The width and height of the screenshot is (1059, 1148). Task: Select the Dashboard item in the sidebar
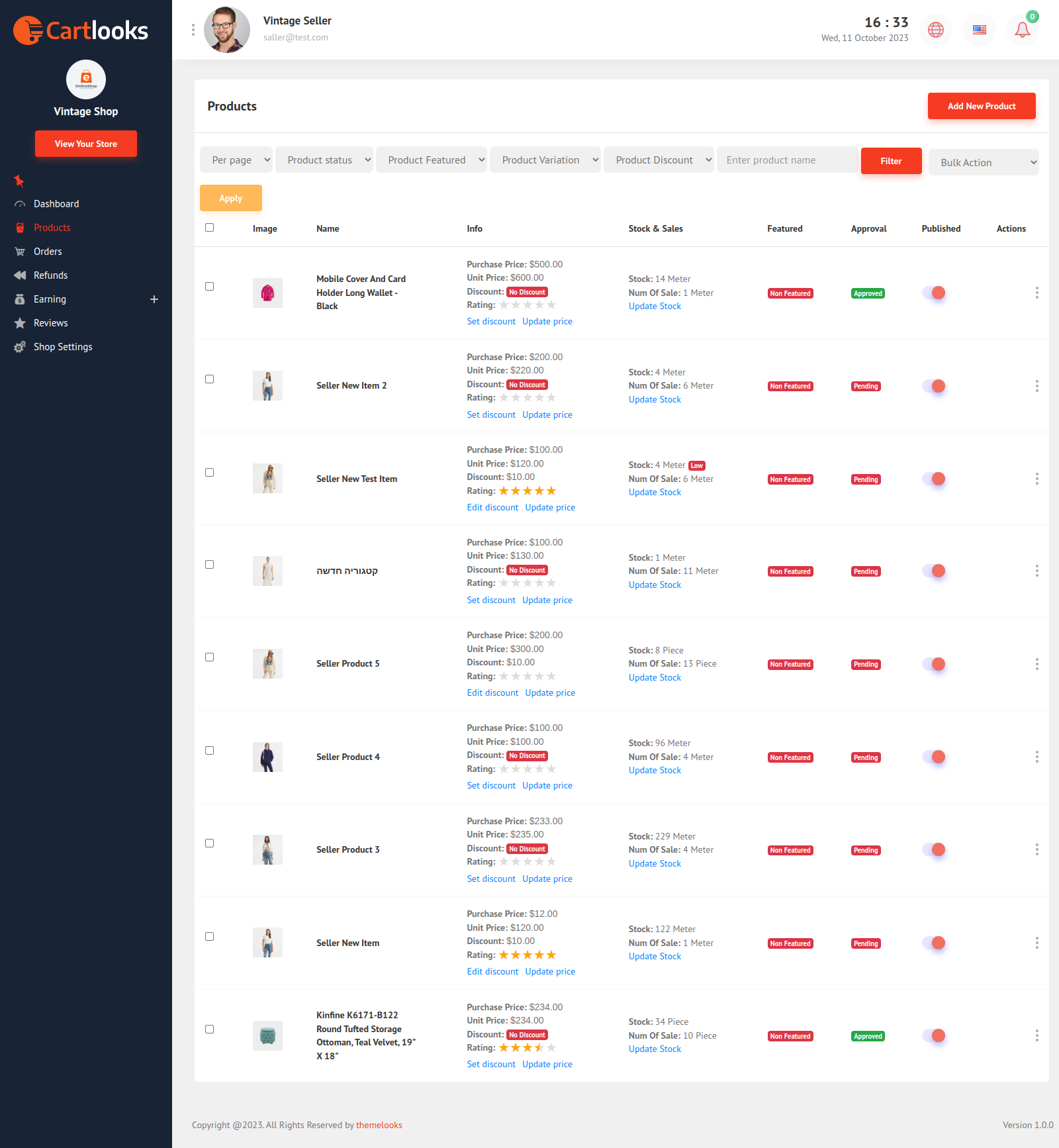tap(56, 203)
